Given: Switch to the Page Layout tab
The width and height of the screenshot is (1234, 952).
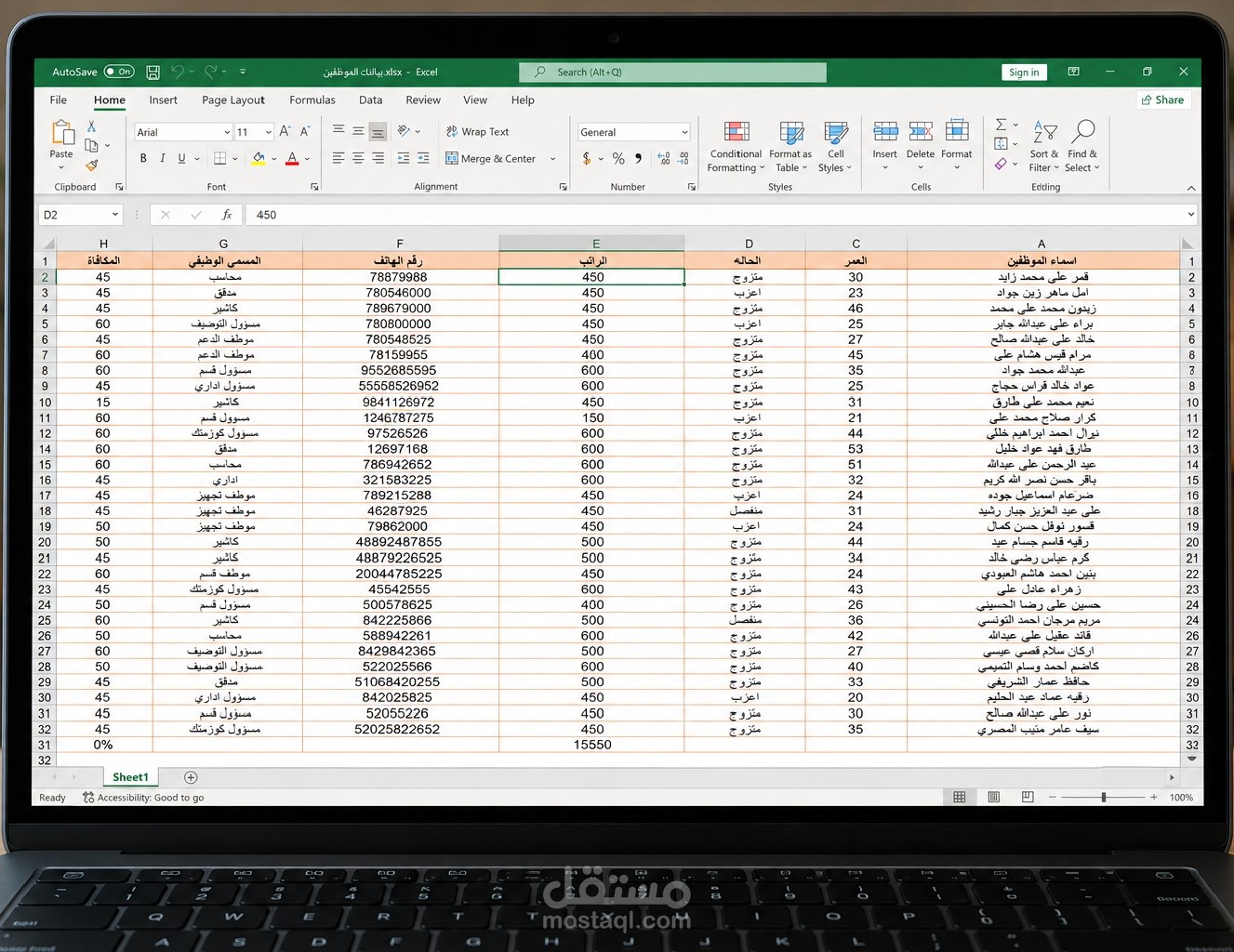Looking at the screenshot, I should [233, 100].
